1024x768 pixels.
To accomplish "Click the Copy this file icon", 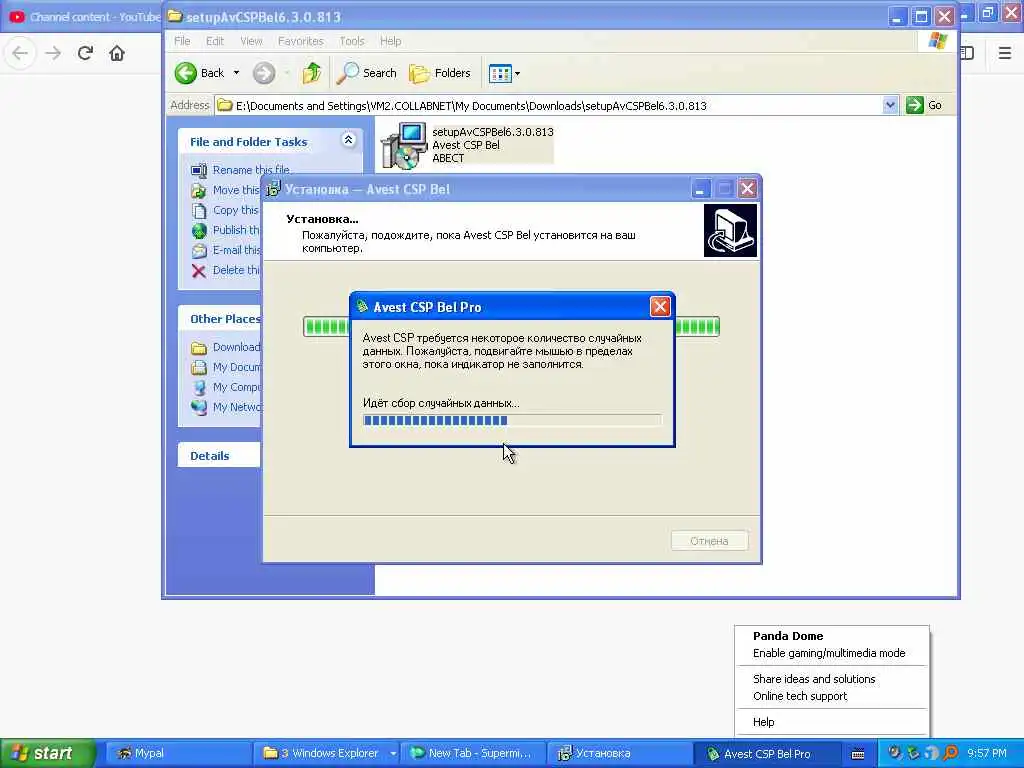I will (x=199, y=210).
